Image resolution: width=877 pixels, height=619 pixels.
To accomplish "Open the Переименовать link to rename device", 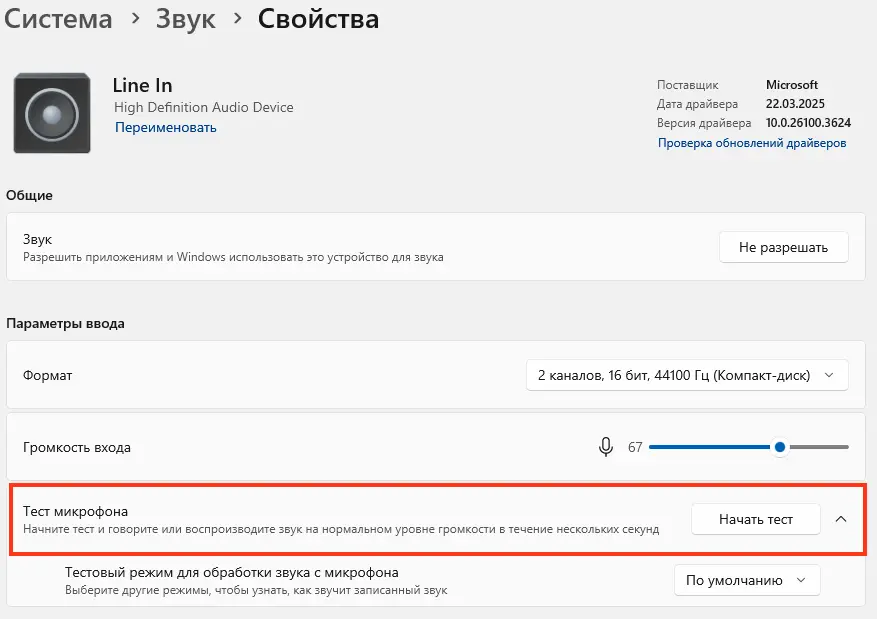I will pos(165,127).
